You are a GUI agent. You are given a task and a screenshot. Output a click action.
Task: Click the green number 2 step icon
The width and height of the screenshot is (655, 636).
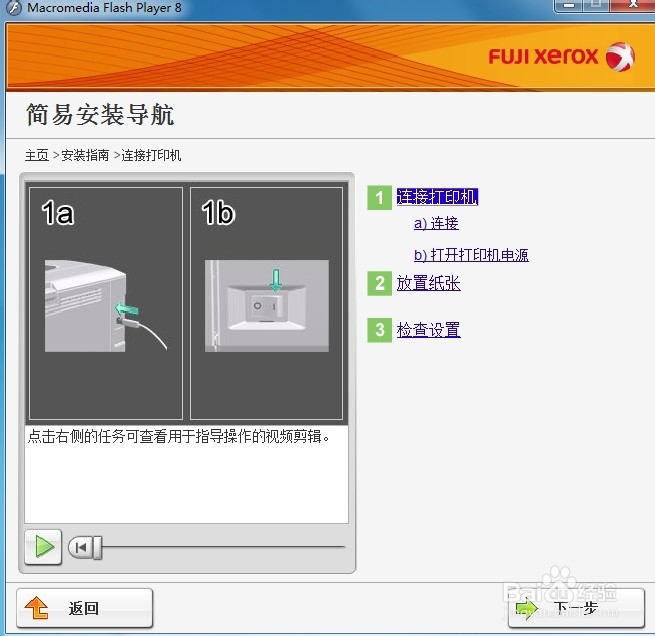pyautogui.click(x=379, y=284)
